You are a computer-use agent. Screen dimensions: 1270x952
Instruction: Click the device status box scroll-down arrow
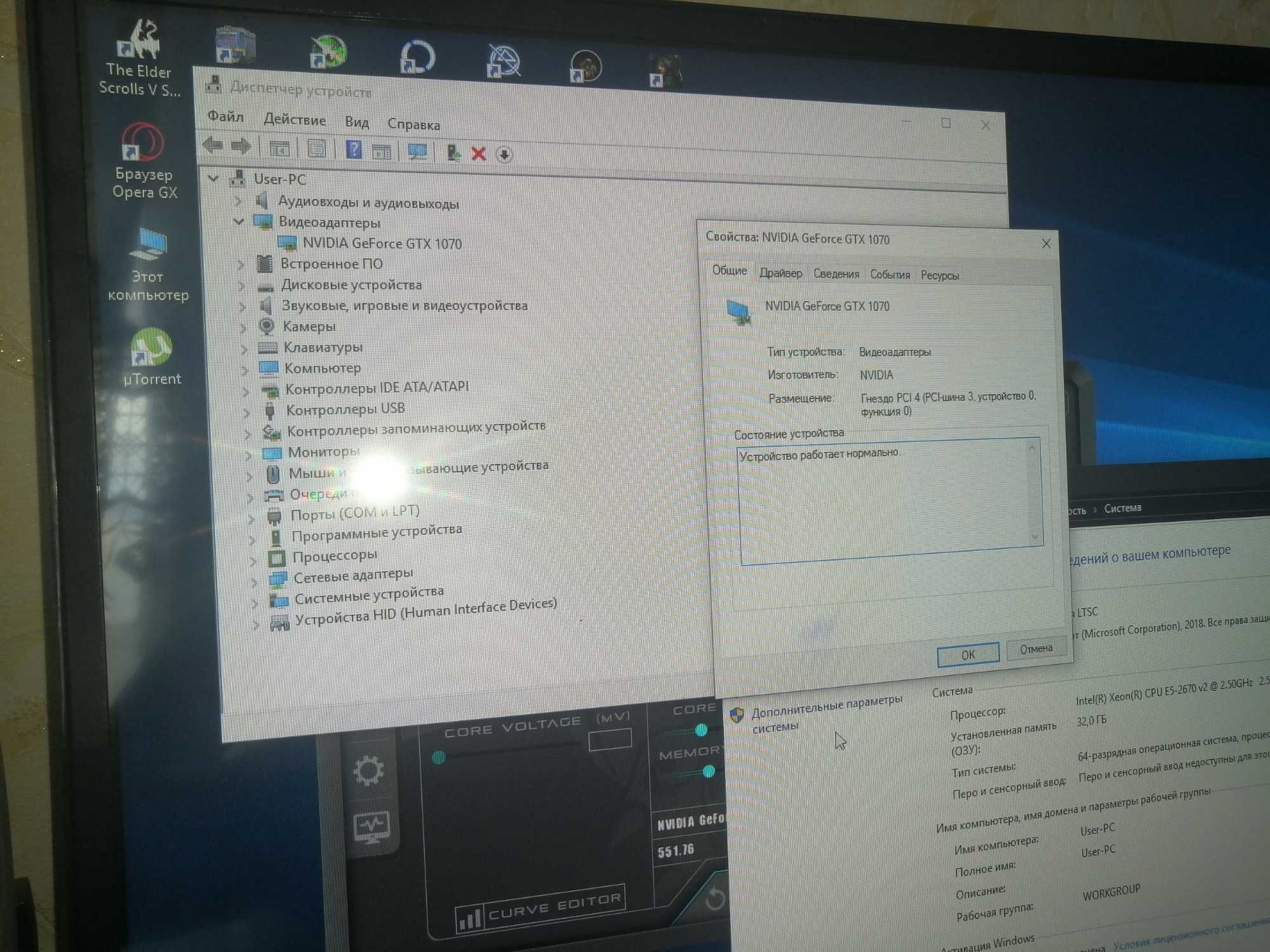1034,537
